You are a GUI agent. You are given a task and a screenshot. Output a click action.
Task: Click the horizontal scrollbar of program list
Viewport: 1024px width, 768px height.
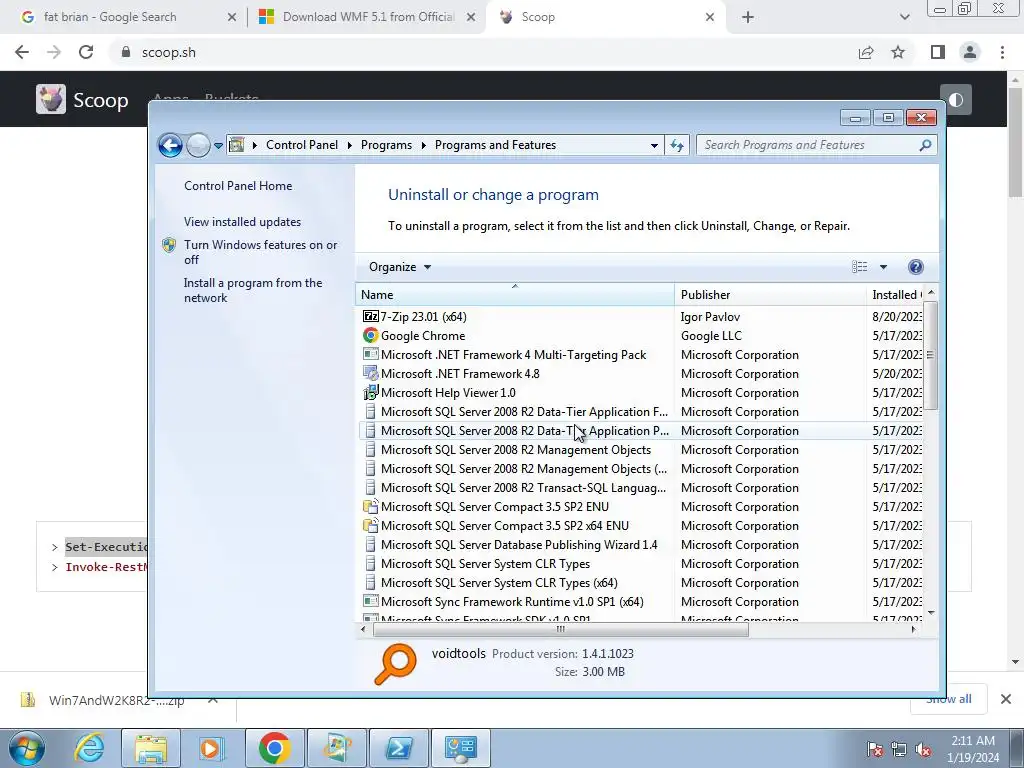[x=560, y=630]
